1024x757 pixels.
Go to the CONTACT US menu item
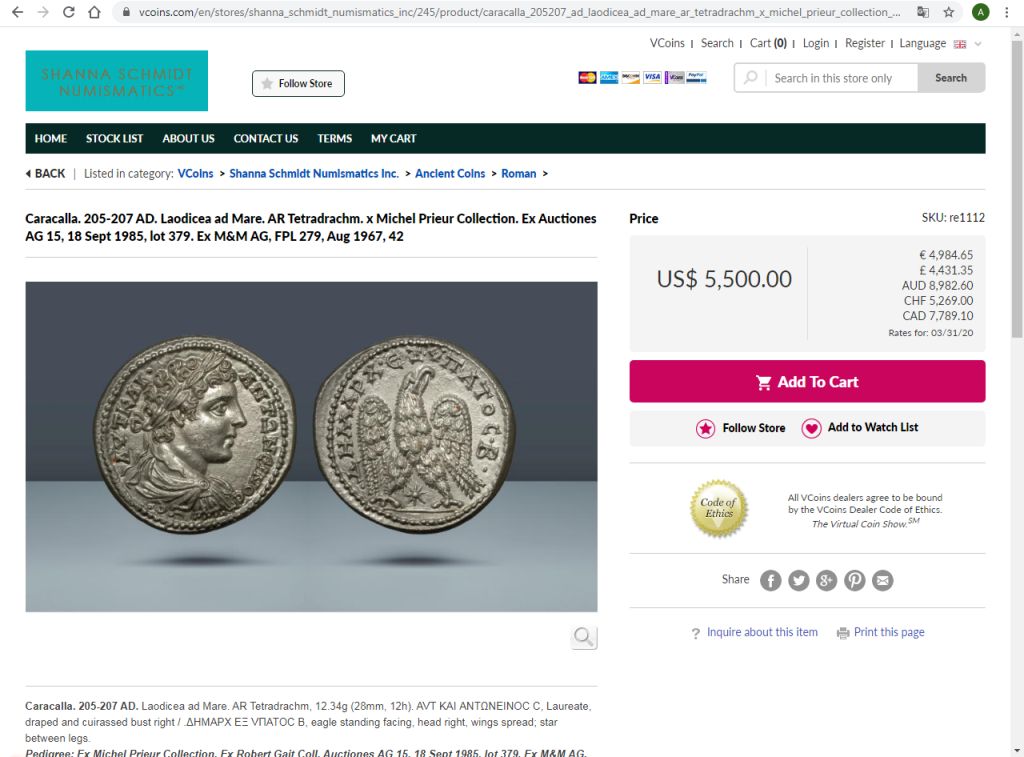[x=266, y=138]
